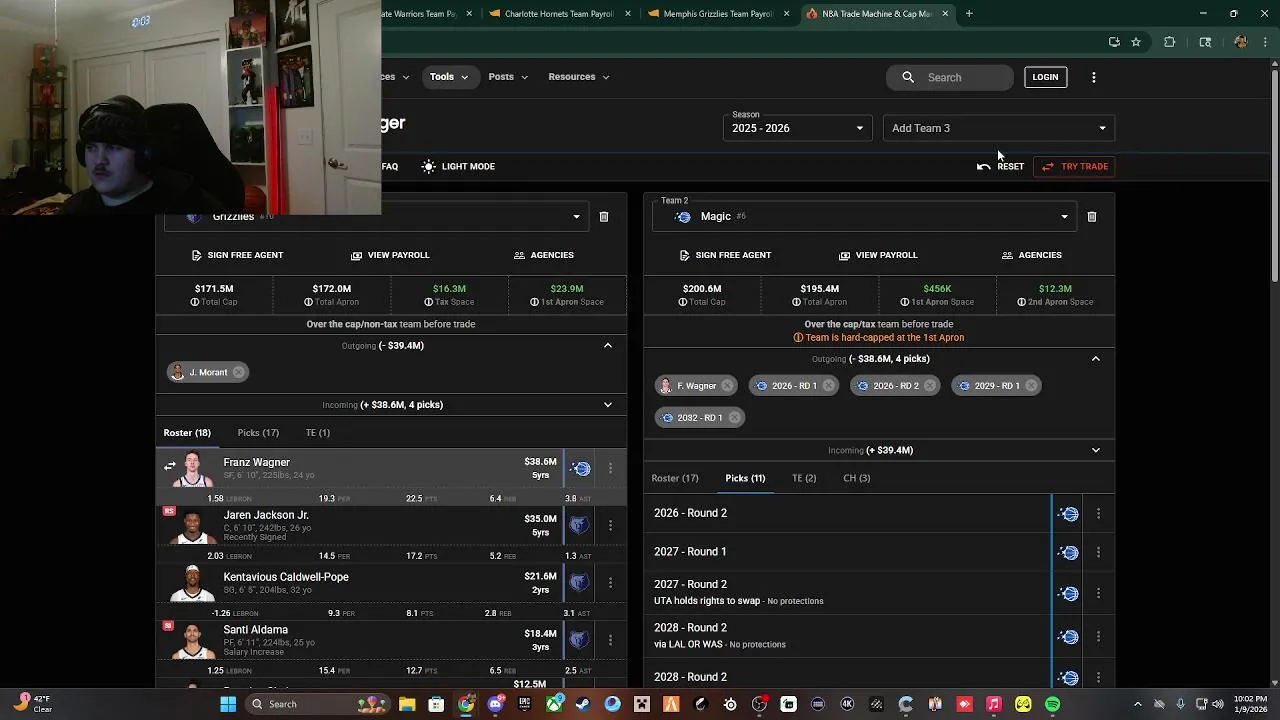Remove J. Morant from outgoing chip
Screen dimensions: 1280x720
click(238, 372)
